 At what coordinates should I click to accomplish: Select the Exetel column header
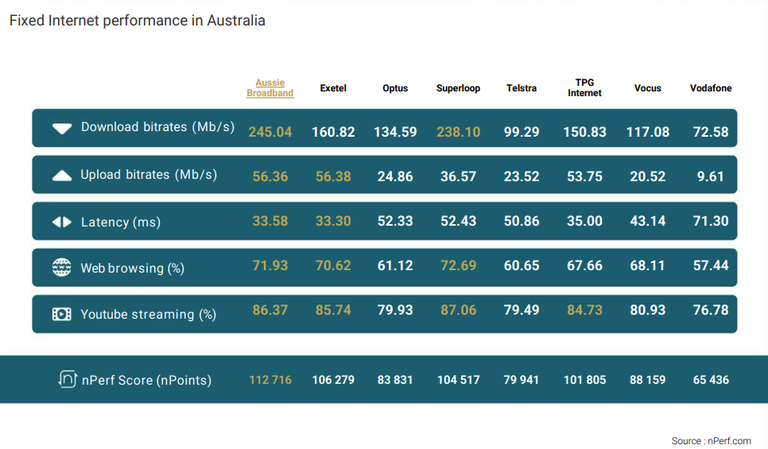333,88
